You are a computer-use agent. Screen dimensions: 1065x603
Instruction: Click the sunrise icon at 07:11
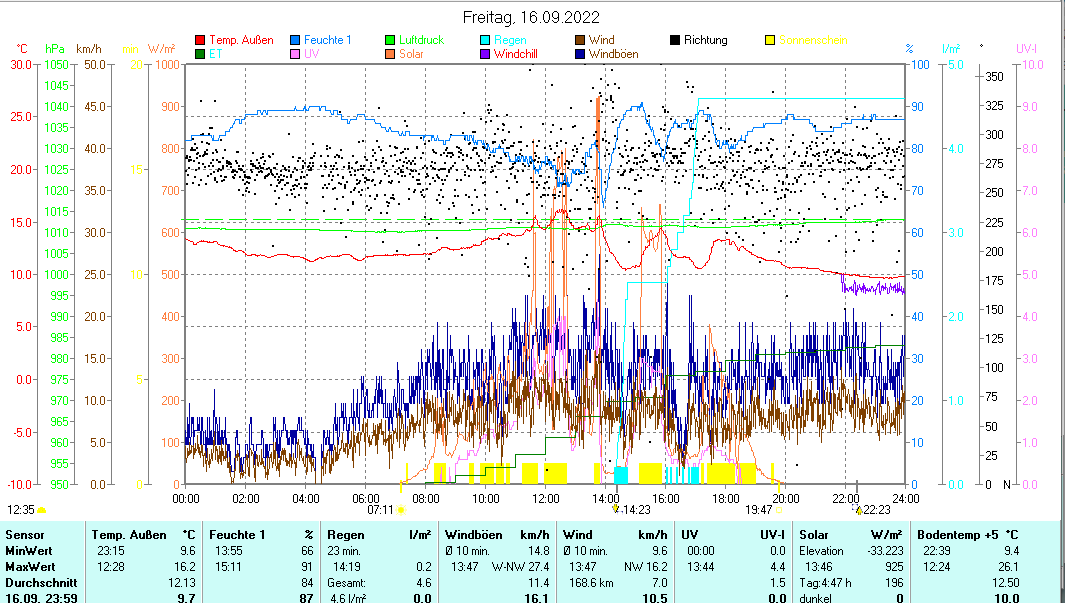point(401,509)
